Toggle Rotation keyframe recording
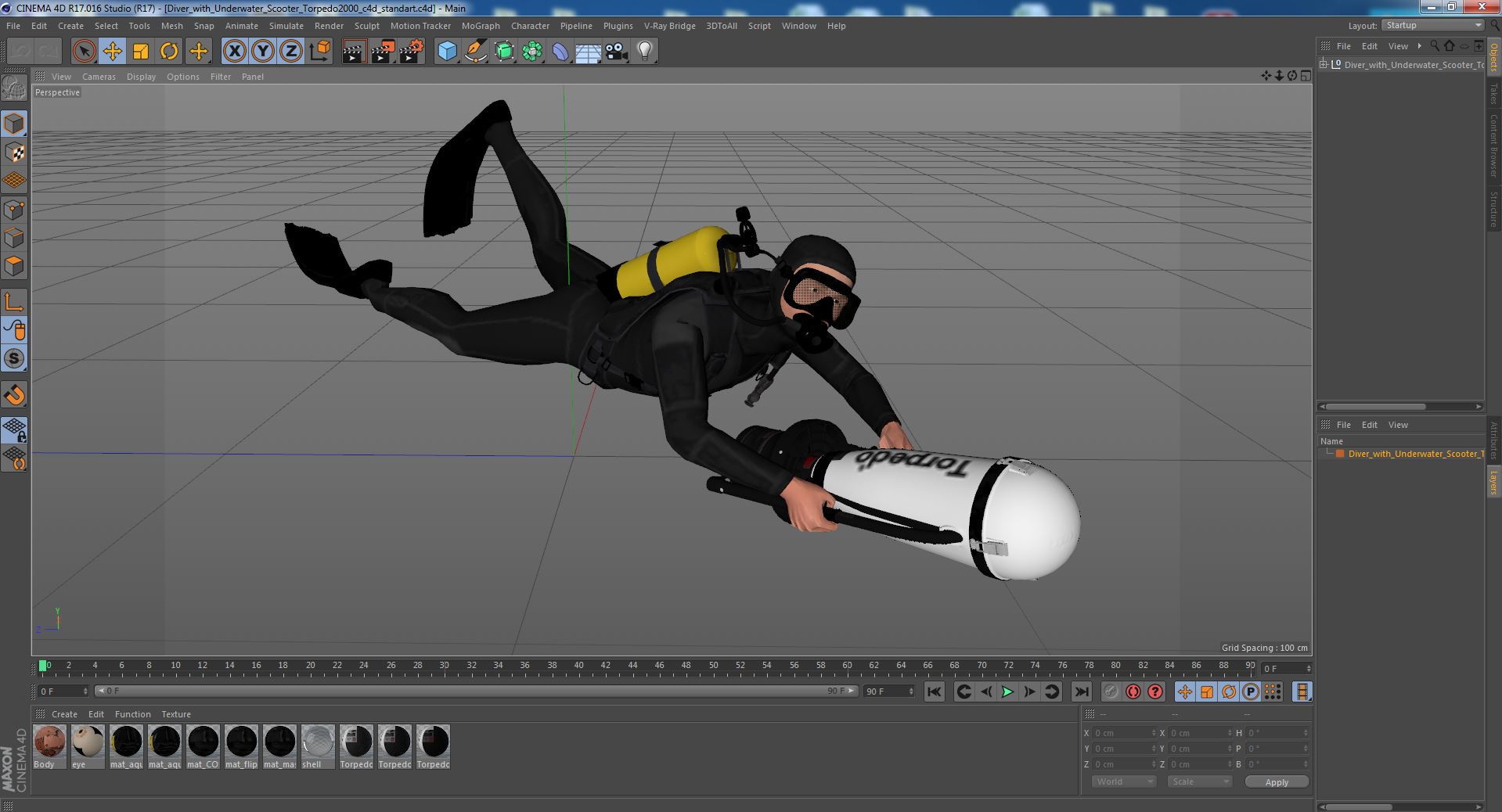Screen dimensions: 1502x812 coord(1229,692)
